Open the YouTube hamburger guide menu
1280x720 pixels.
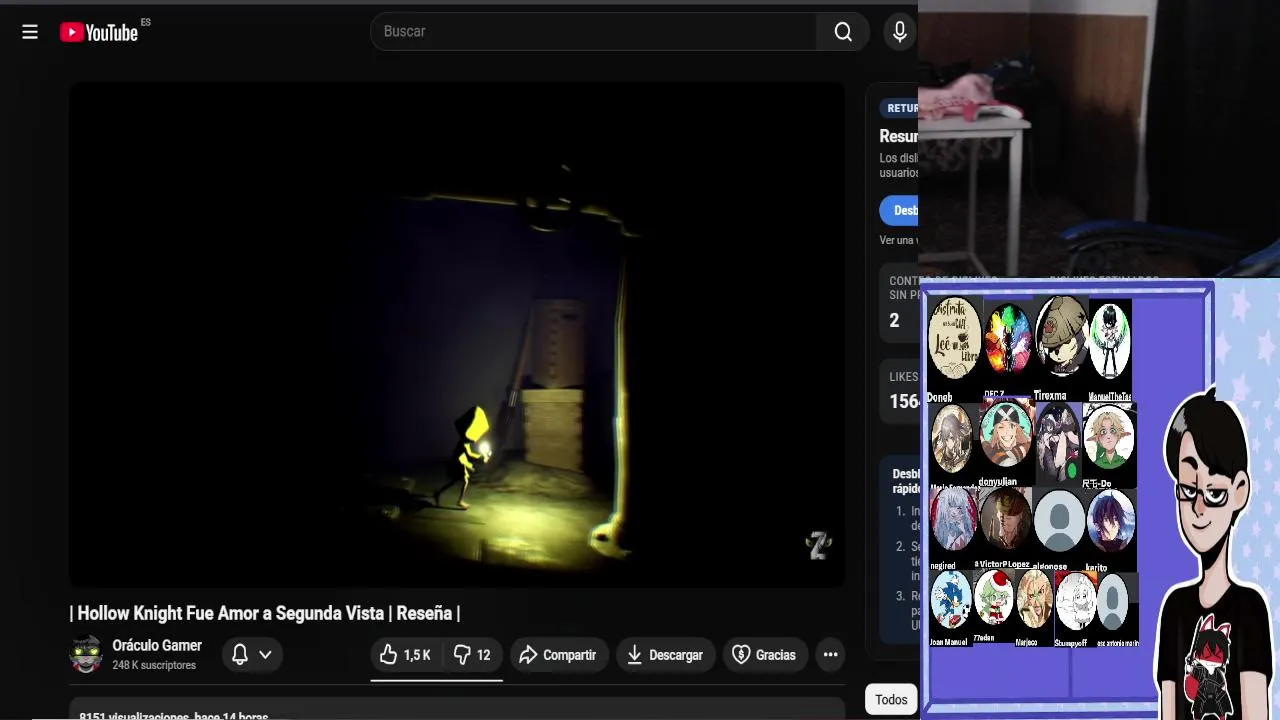tap(30, 32)
